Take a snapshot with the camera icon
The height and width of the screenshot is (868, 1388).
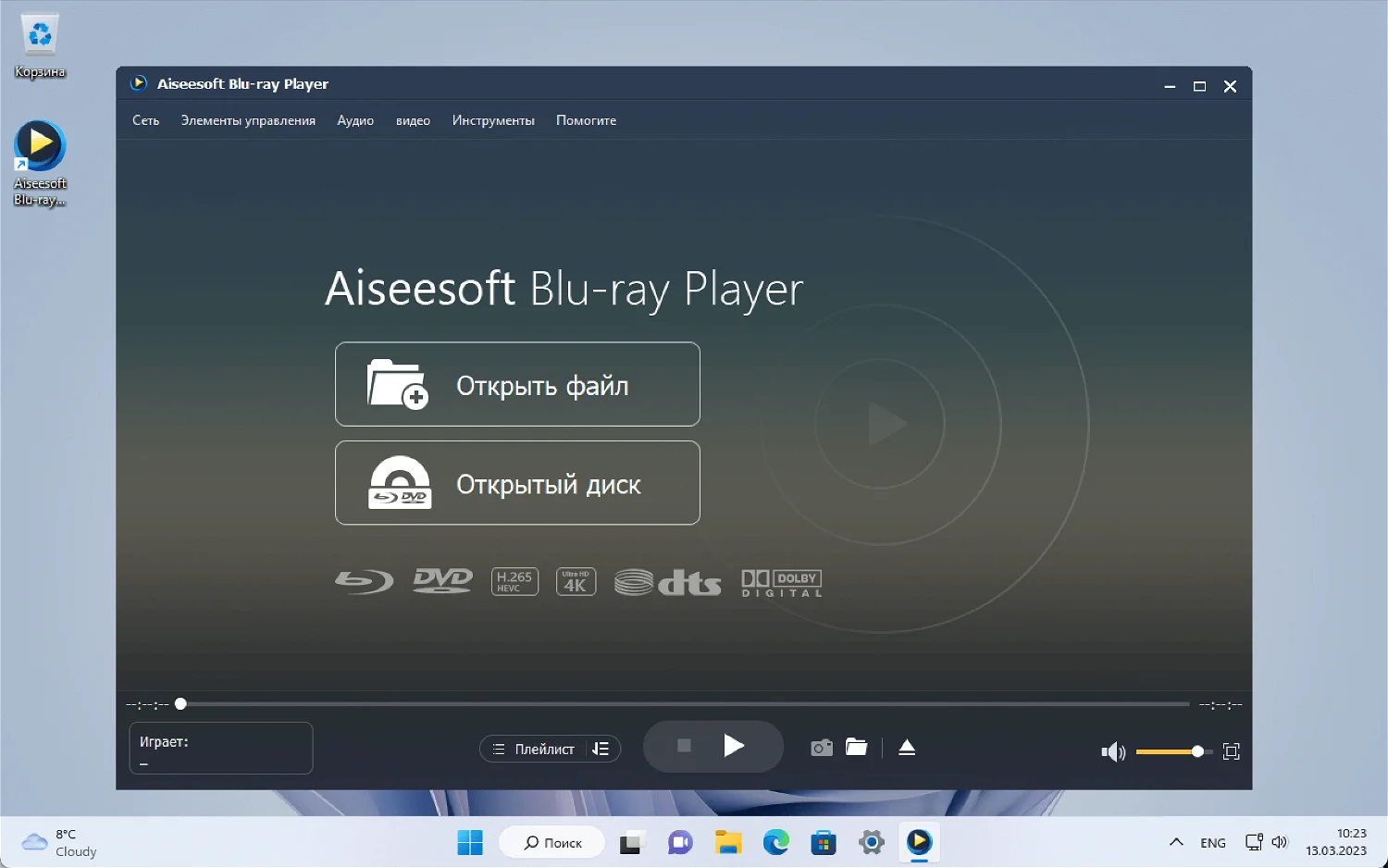[821, 747]
